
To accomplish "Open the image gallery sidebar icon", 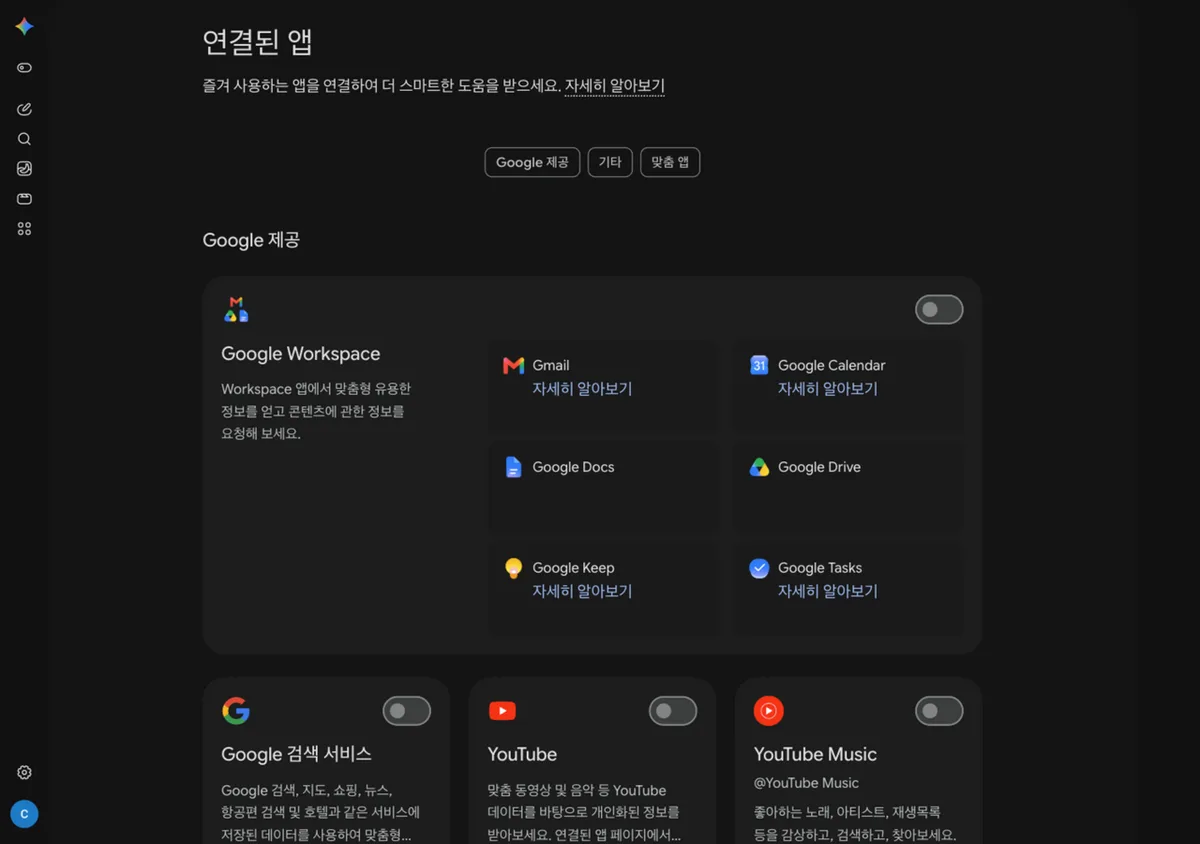I will tap(25, 169).
